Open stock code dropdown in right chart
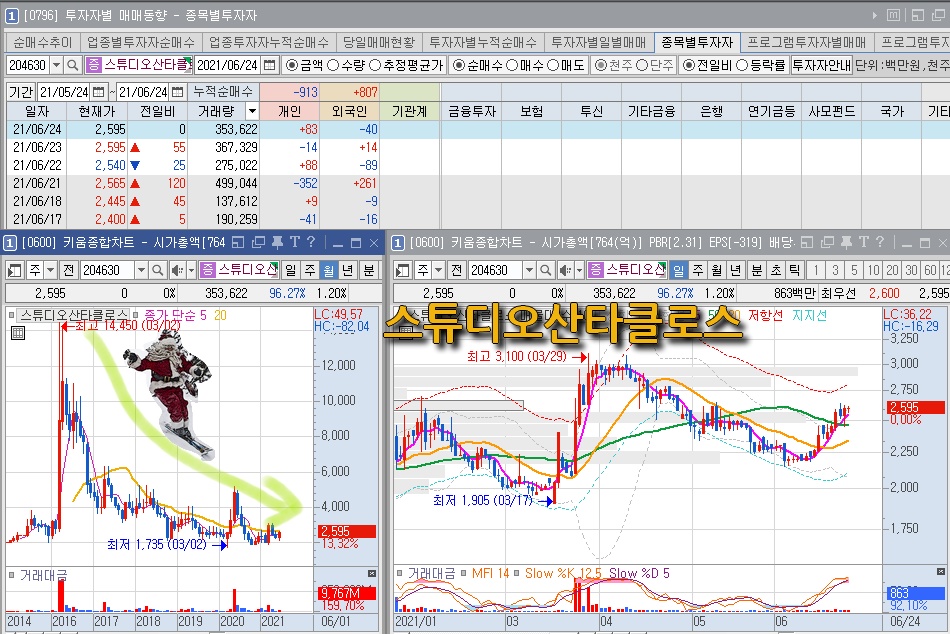This screenshot has height=634, width=950. click(x=530, y=270)
